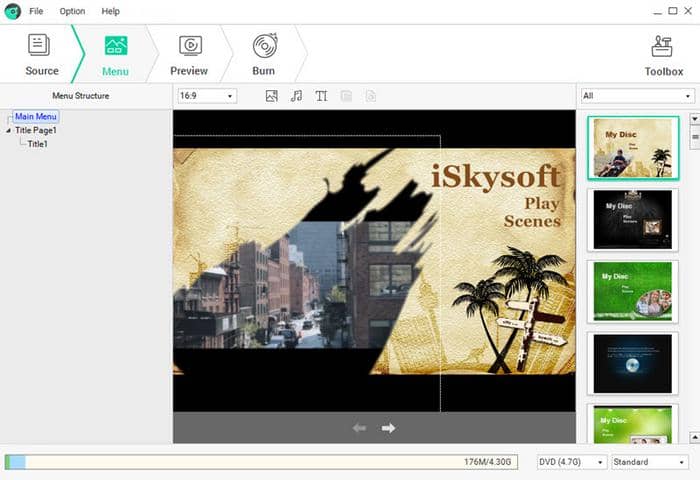Click the disc capacity usage bar
Screen dimensions: 700x480
(x=261, y=462)
